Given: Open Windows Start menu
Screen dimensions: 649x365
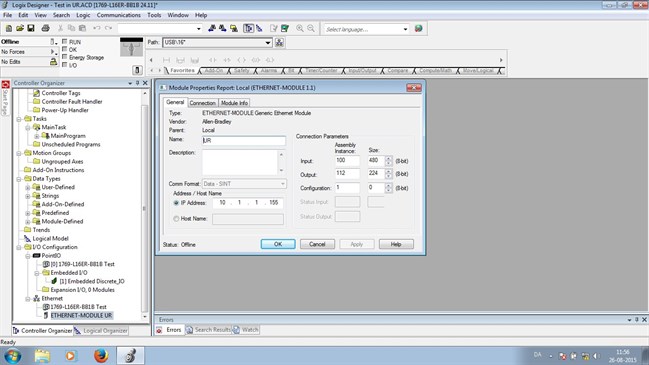Looking at the screenshot, I should coord(12,355).
